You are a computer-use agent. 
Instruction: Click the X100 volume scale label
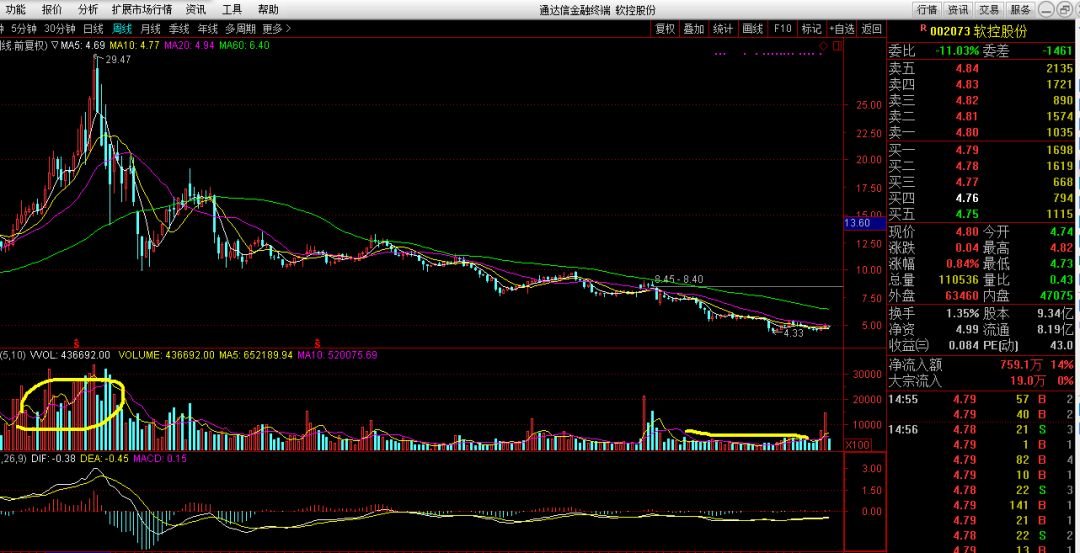tap(858, 445)
